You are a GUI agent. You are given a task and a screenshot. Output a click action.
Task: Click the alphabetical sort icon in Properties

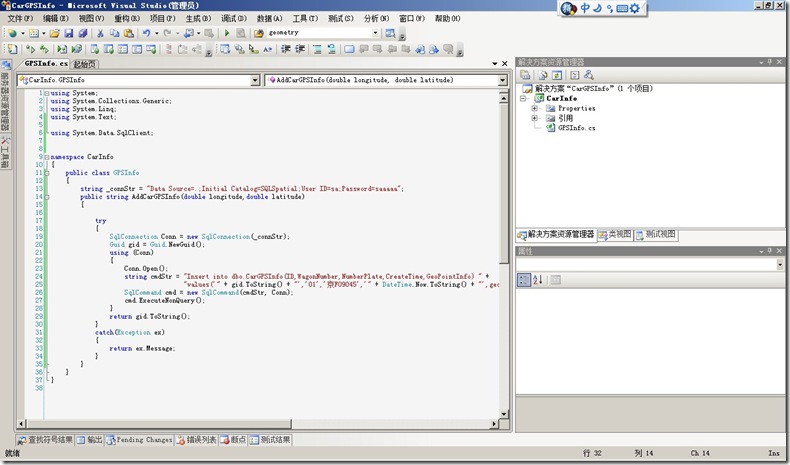tap(540, 281)
